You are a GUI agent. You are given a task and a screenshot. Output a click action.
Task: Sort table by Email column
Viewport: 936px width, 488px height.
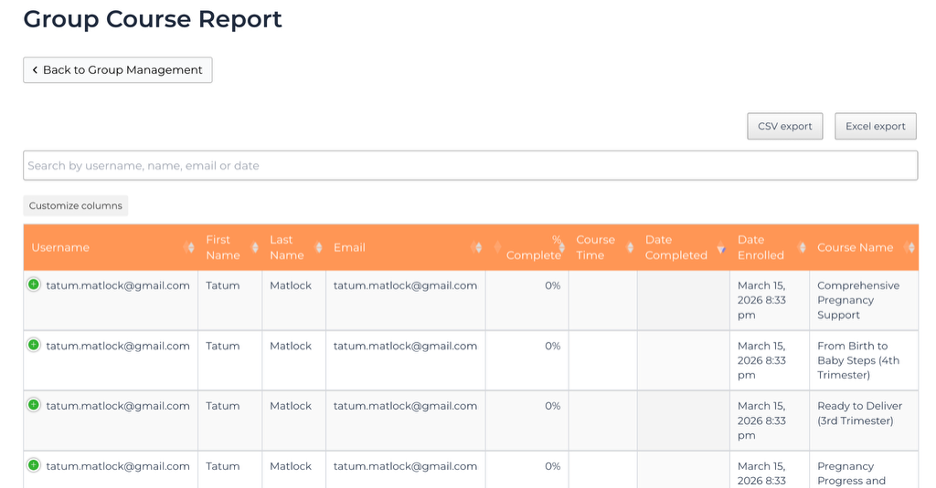pos(405,248)
